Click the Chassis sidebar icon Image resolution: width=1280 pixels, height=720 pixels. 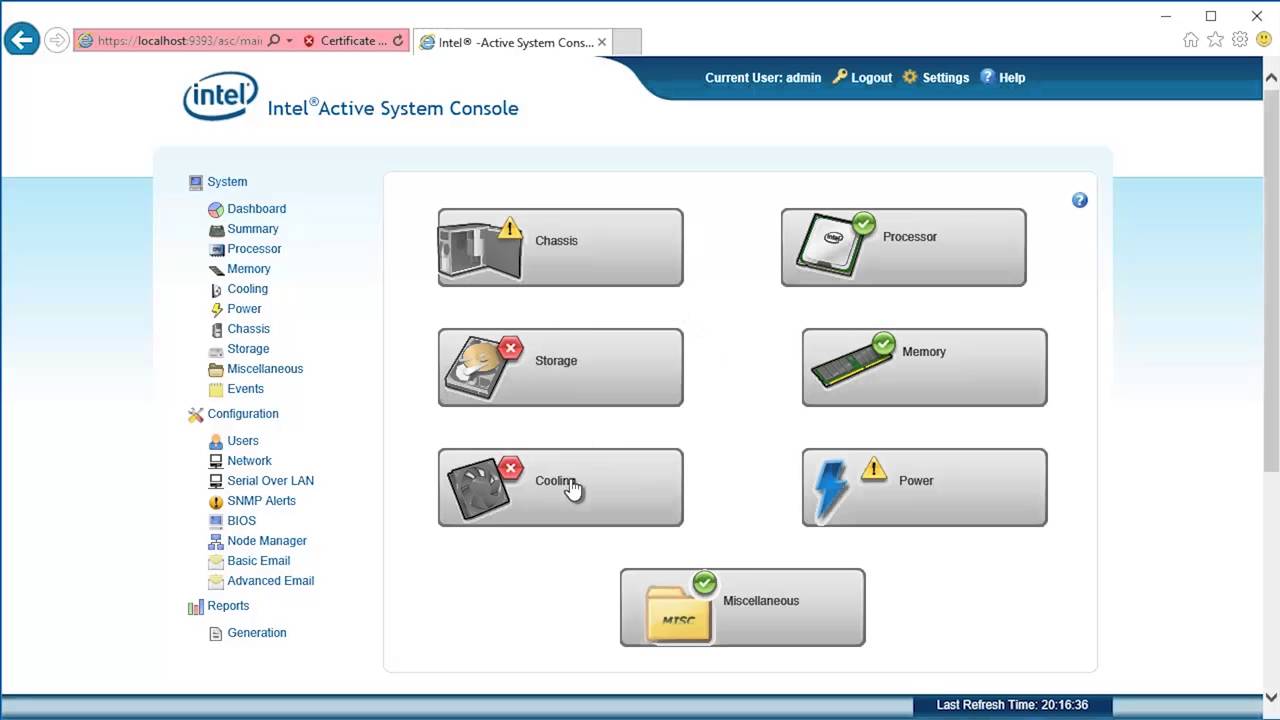coord(216,329)
